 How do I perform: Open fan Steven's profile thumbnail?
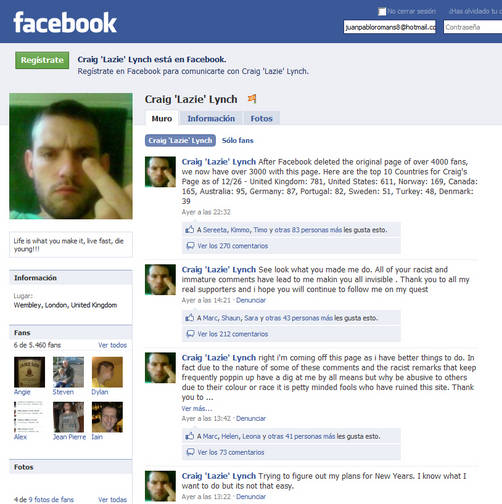coord(68,372)
